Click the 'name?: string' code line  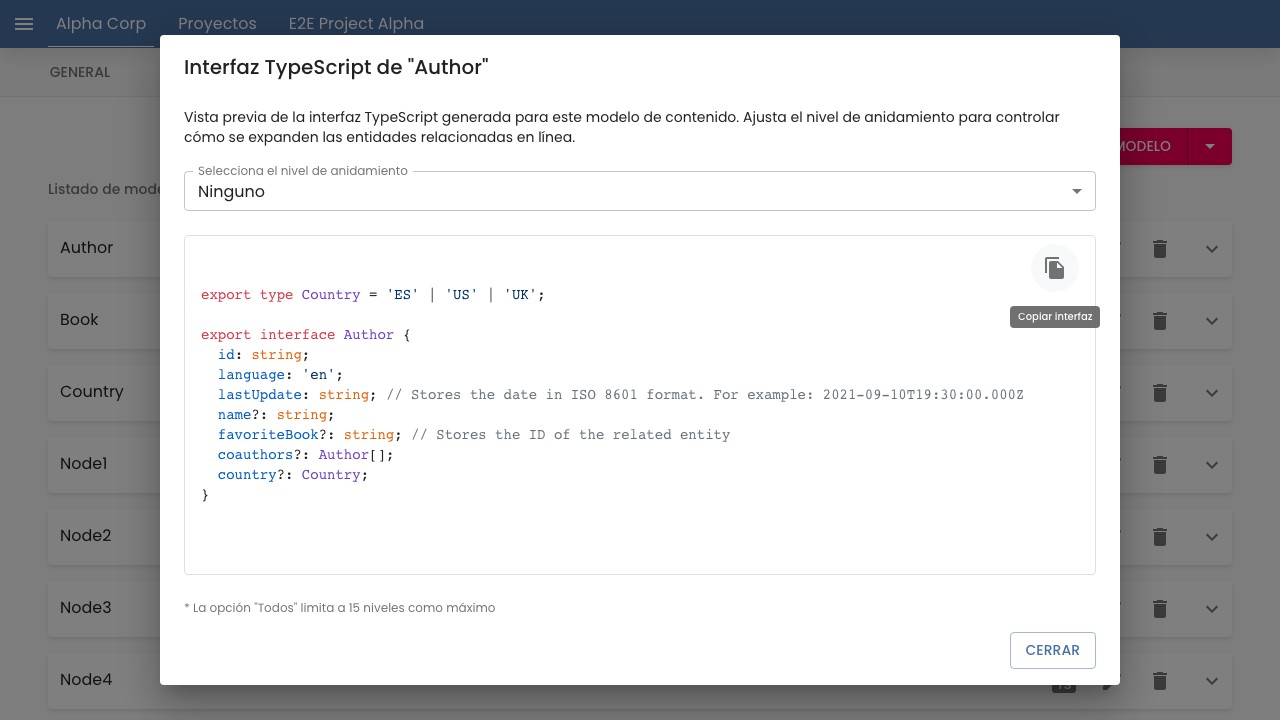[276, 415]
